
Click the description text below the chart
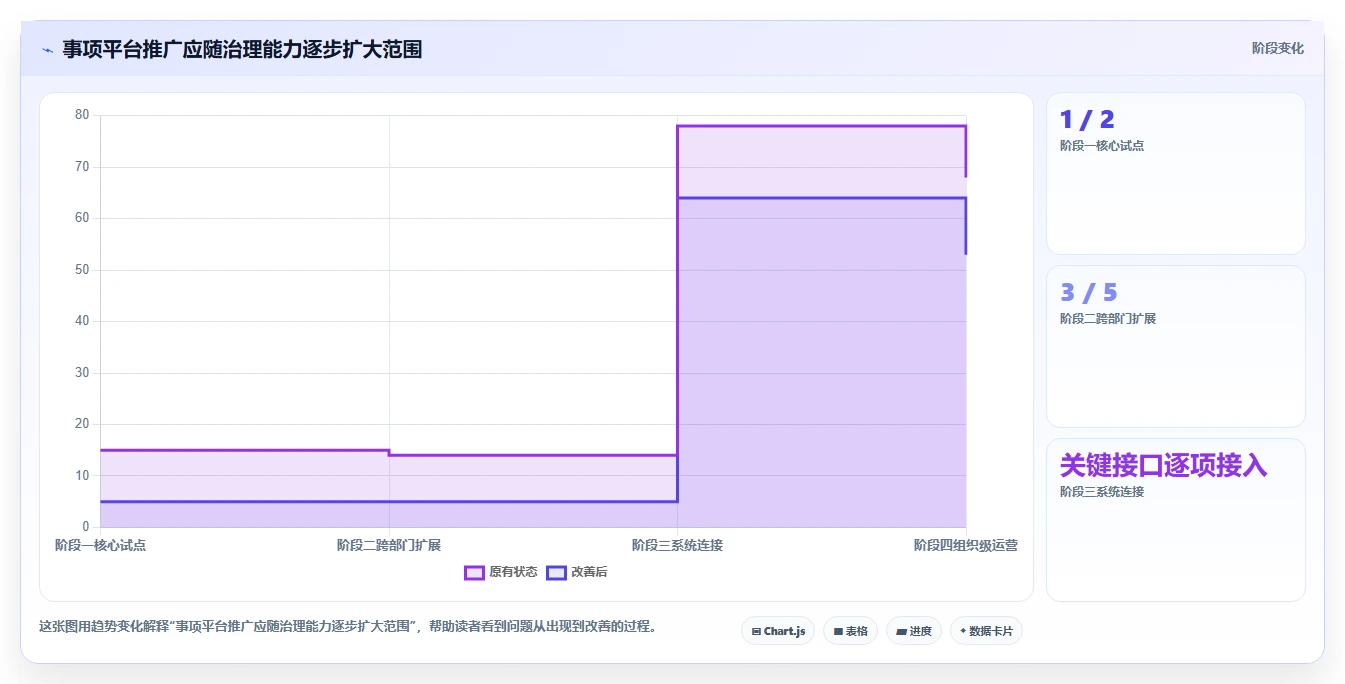click(347, 627)
